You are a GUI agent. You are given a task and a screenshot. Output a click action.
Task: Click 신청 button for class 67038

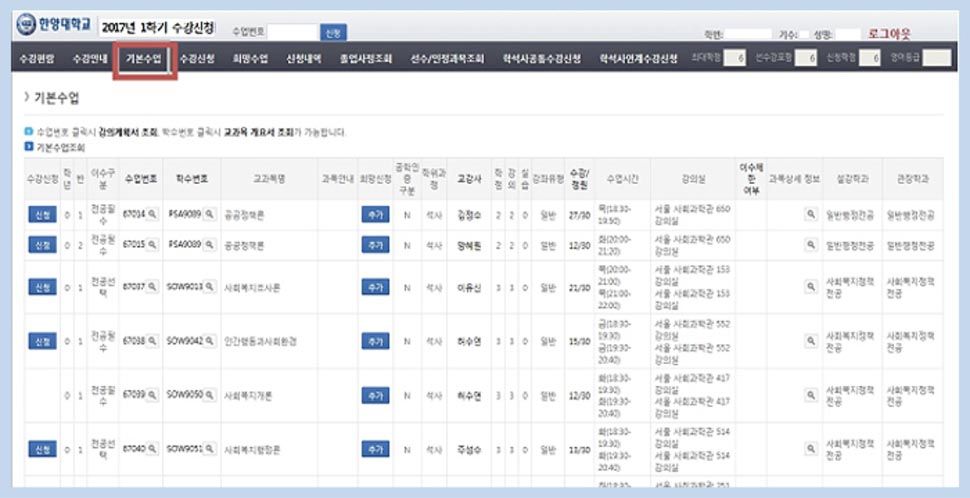coord(42,341)
